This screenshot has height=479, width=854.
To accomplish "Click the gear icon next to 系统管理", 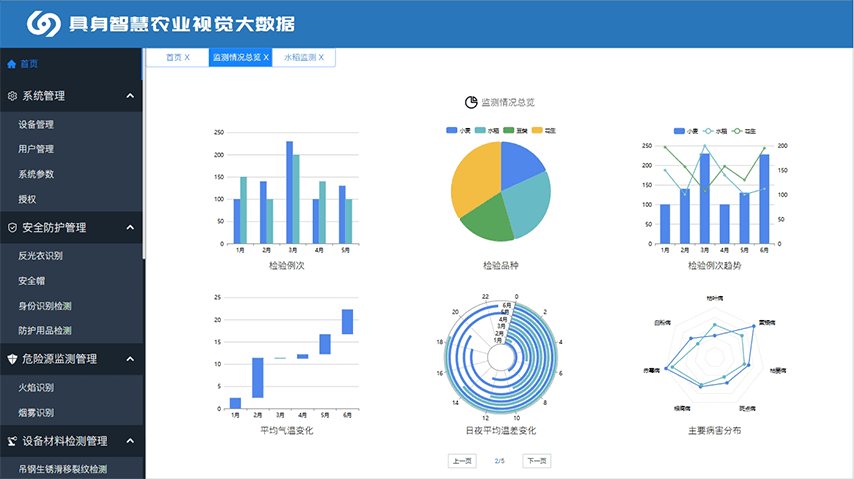I will (x=12, y=96).
